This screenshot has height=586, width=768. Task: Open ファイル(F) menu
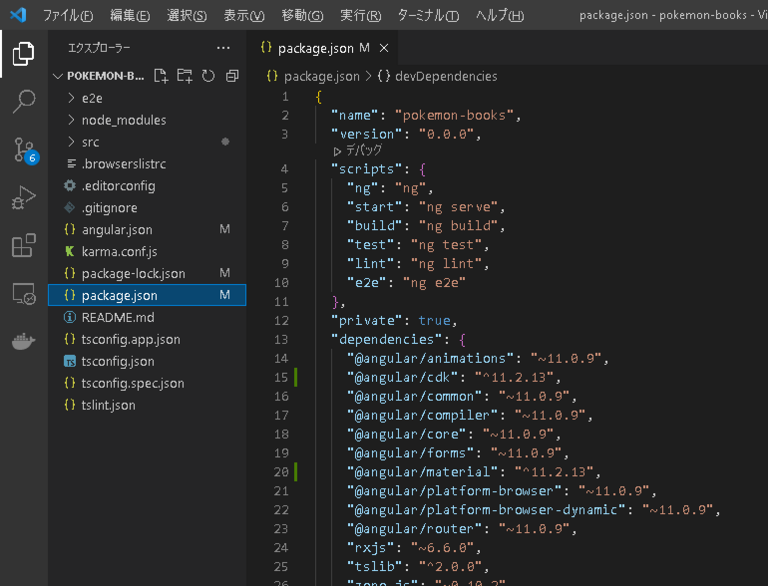coord(68,15)
